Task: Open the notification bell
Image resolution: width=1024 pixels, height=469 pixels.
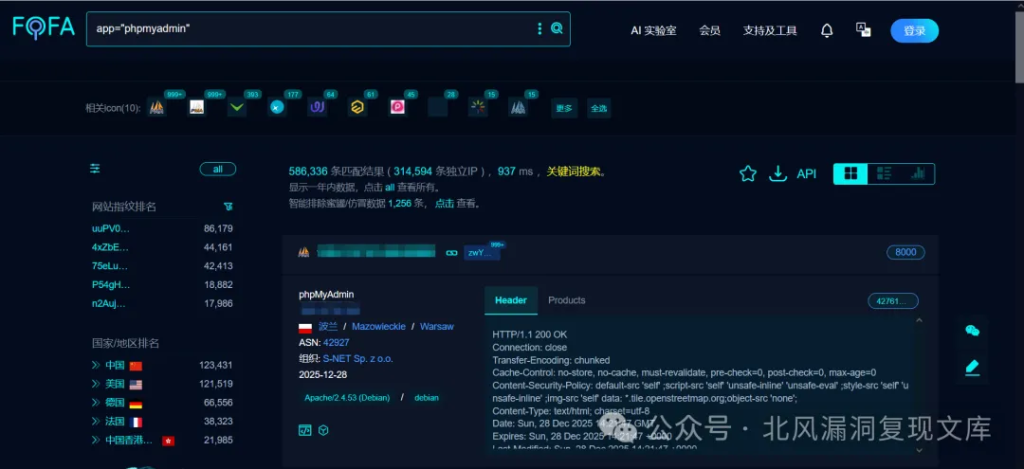Action: [827, 31]
